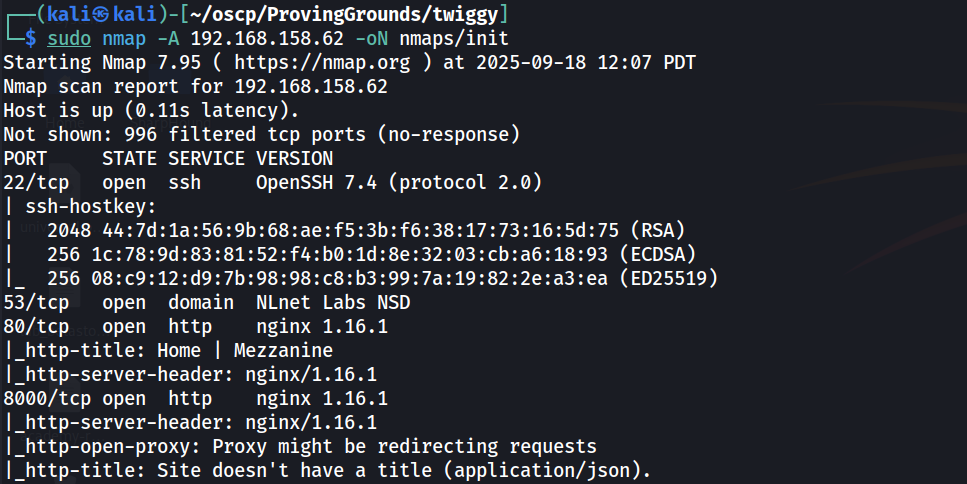Viewport: 967px width, 484px height.
Task: Select the 22/tcp port entry
Action: (x=36, y=182)
